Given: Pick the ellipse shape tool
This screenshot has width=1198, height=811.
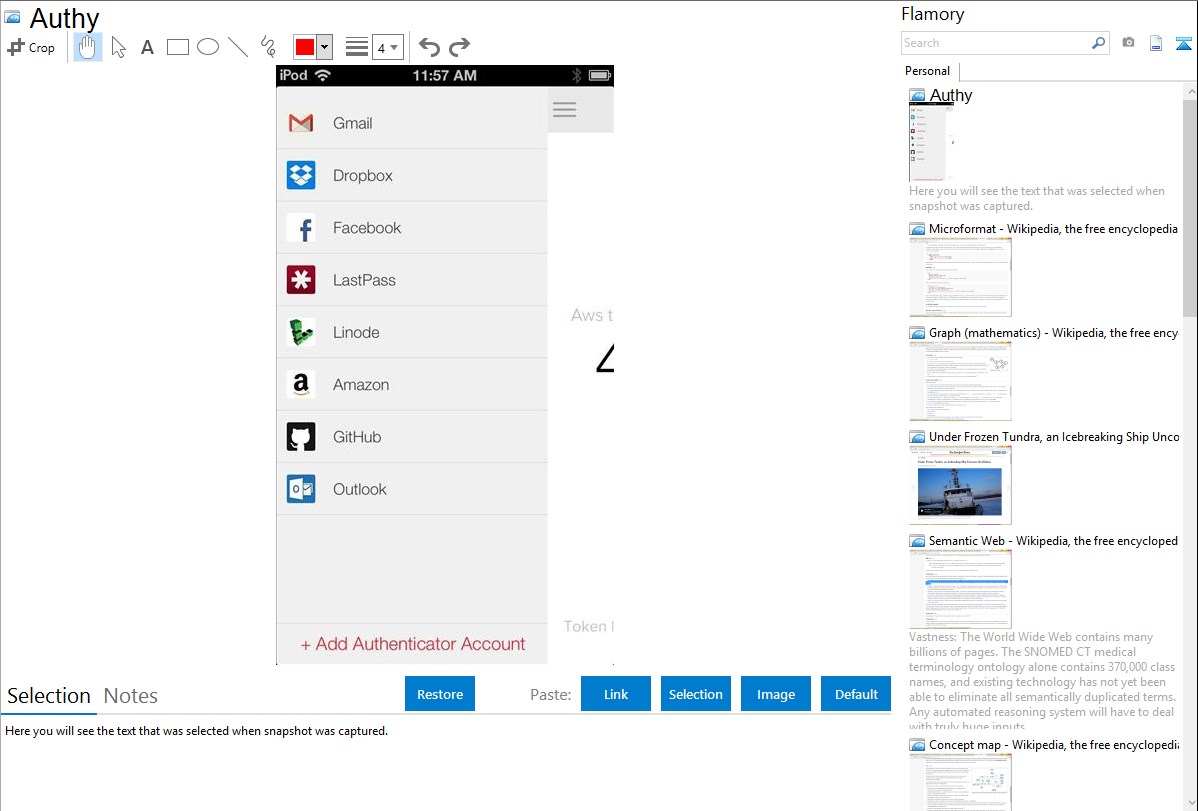Looking at the screenshot, I should coord(208,47).
